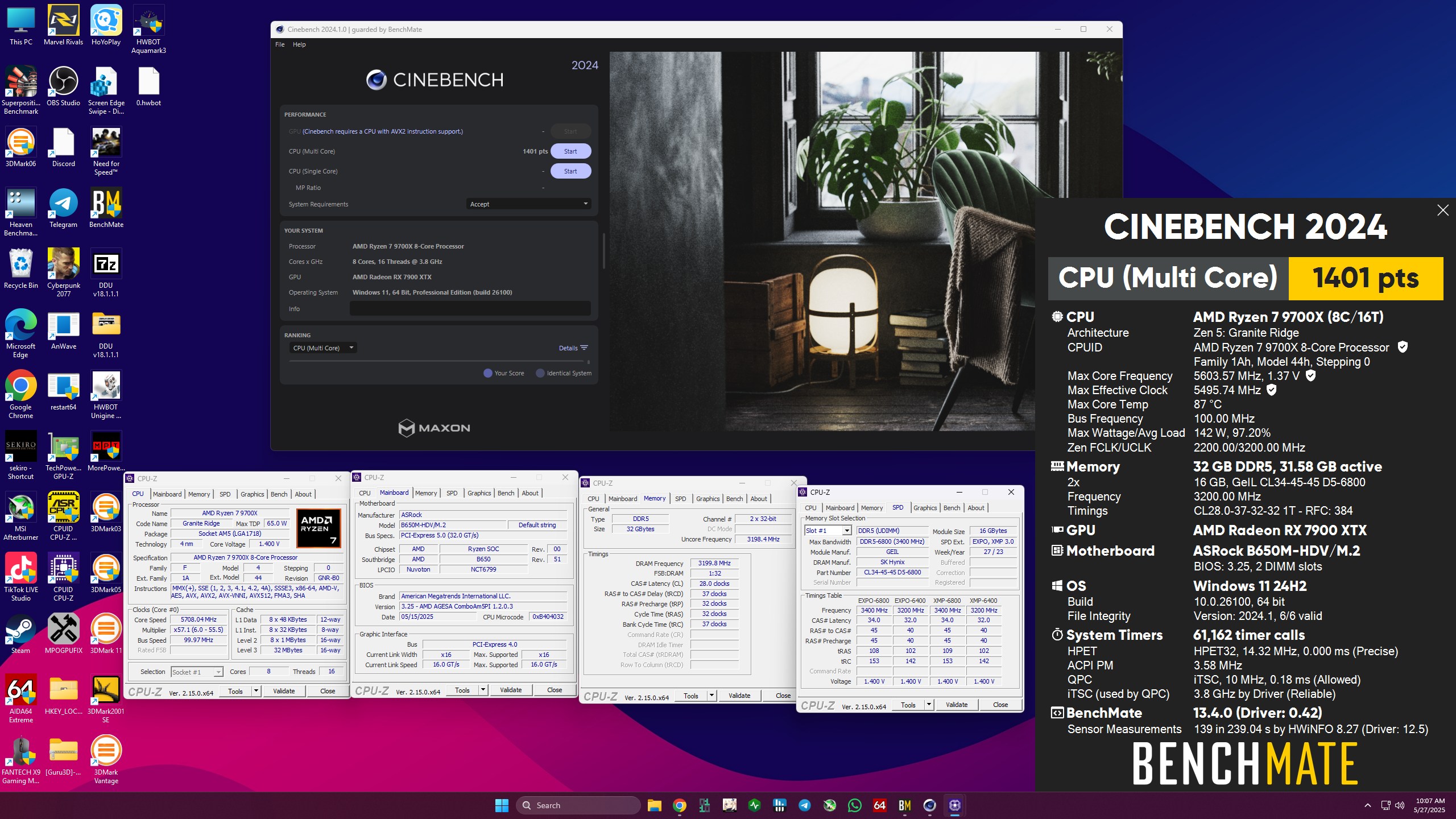Click the CPU-Z taskbar icon

pos(954,805)
